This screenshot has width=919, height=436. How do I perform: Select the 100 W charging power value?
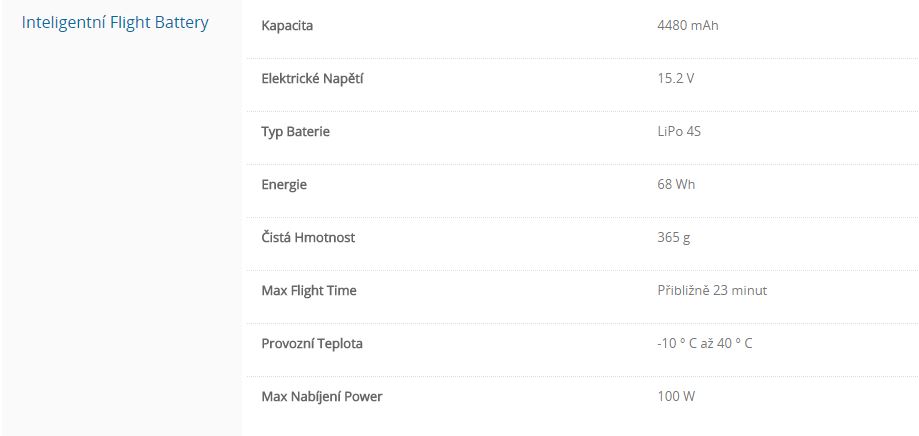pos(676,396)
